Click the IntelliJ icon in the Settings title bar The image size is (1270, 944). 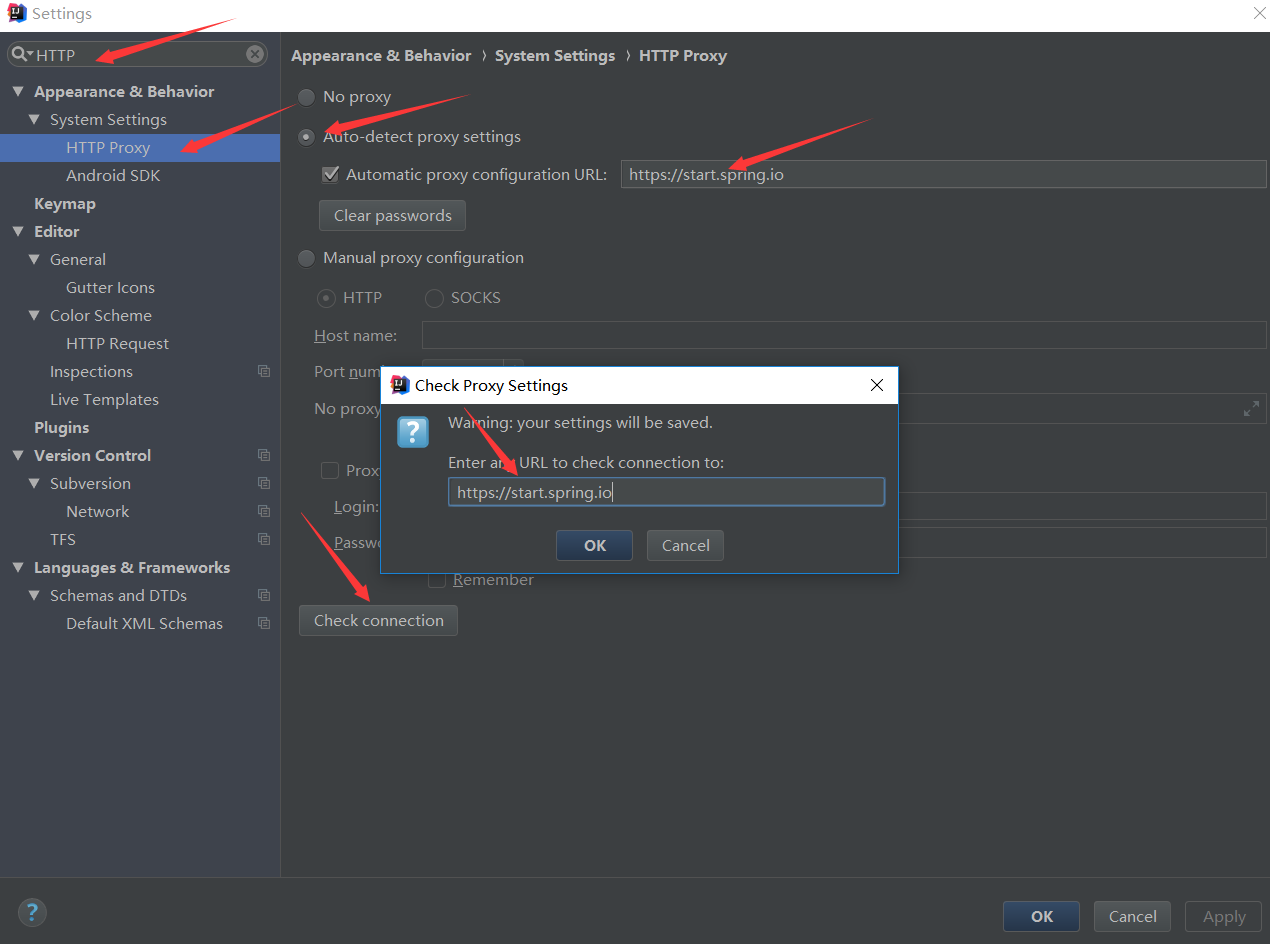coord(16,14)
